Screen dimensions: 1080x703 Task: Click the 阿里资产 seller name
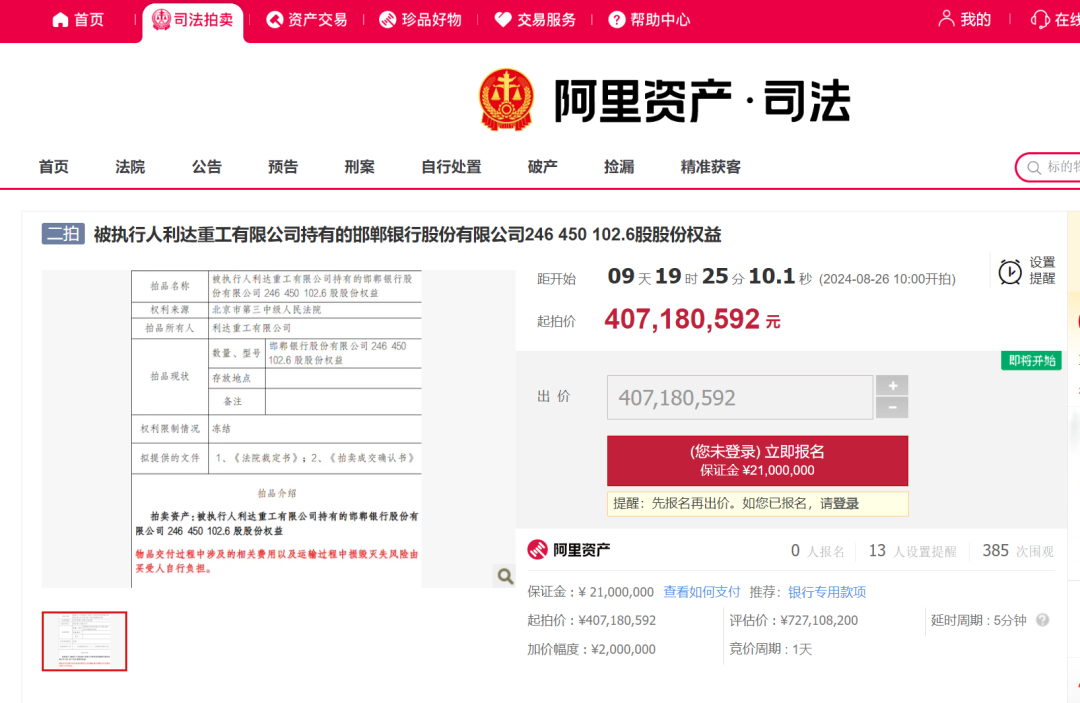tap(581, 549)
